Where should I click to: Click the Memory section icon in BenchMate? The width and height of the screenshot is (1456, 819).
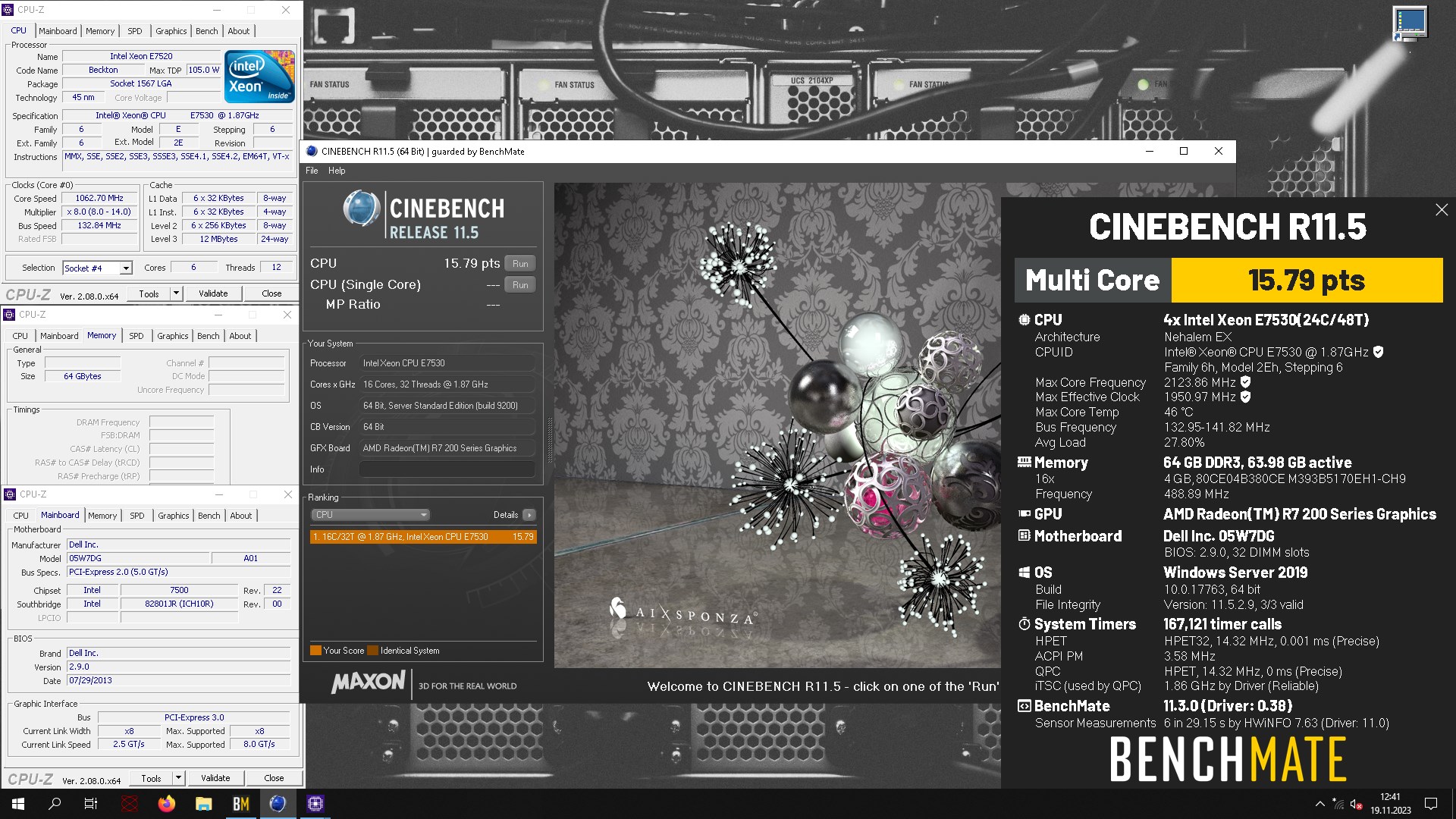(1025, 462)
